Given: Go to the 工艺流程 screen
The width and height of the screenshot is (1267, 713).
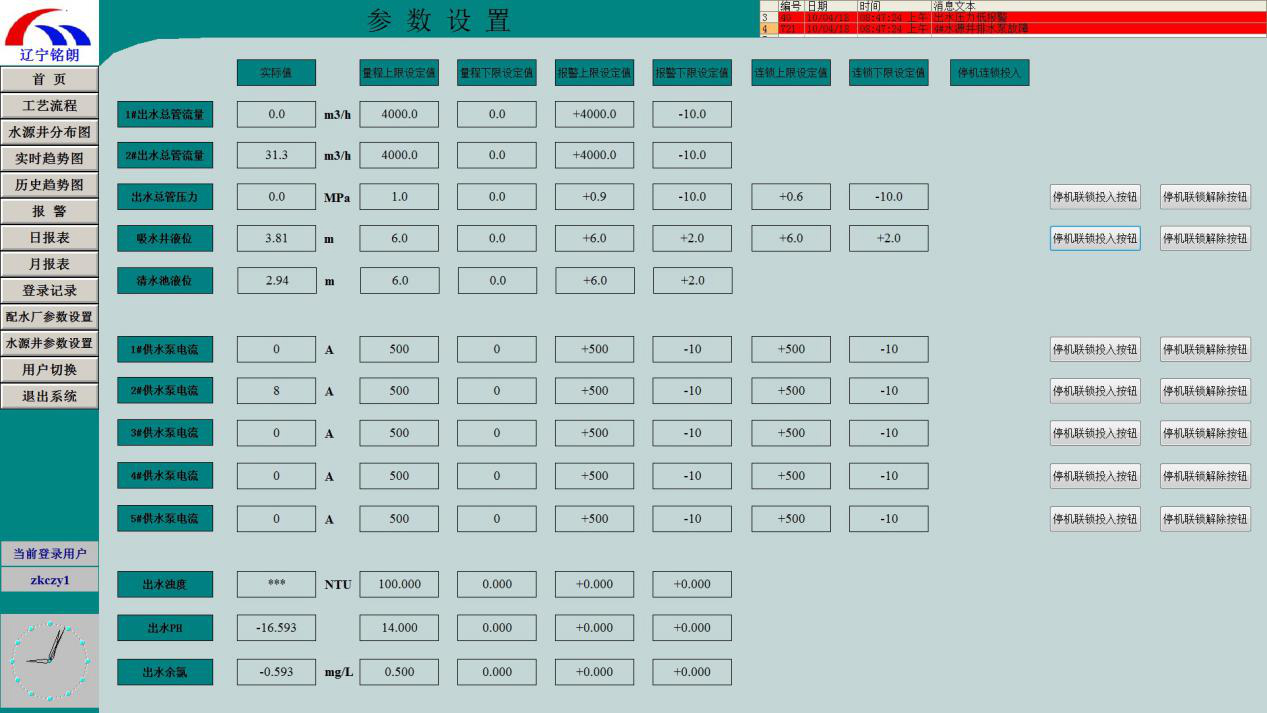Looking at the screenshot, I should pyautogui.click(x=49, y=106).
